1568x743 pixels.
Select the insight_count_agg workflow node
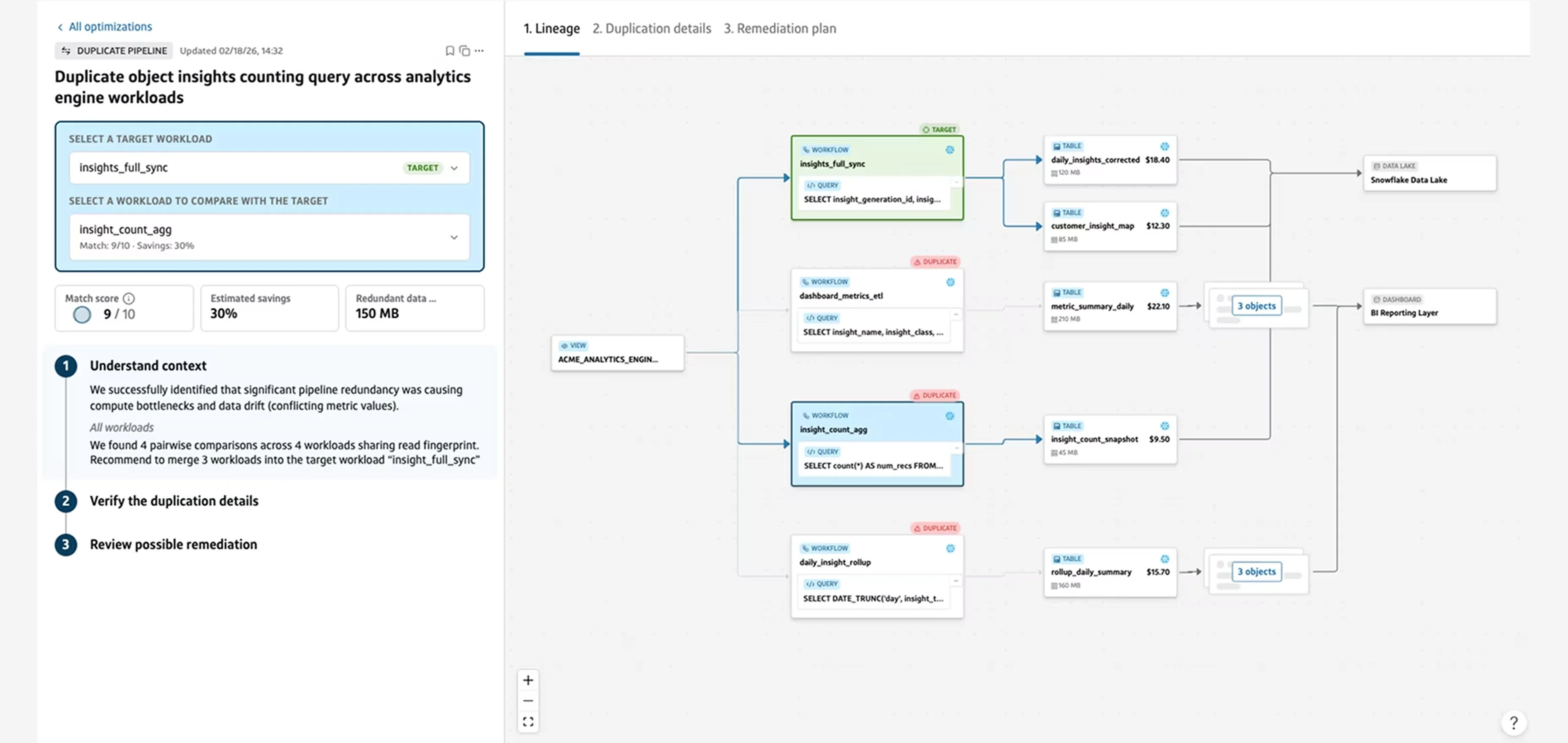point(877,444)
